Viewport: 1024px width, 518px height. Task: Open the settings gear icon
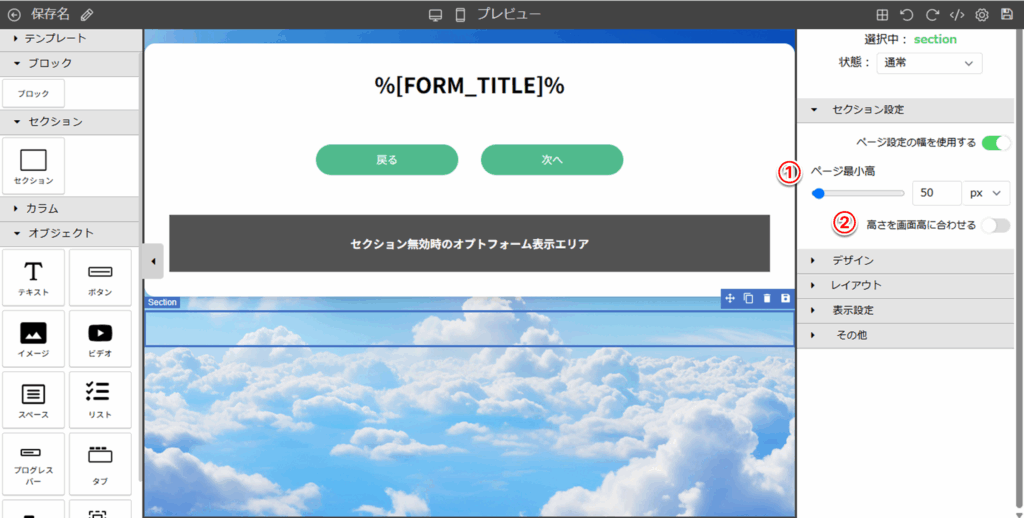(x=982, y=15)
